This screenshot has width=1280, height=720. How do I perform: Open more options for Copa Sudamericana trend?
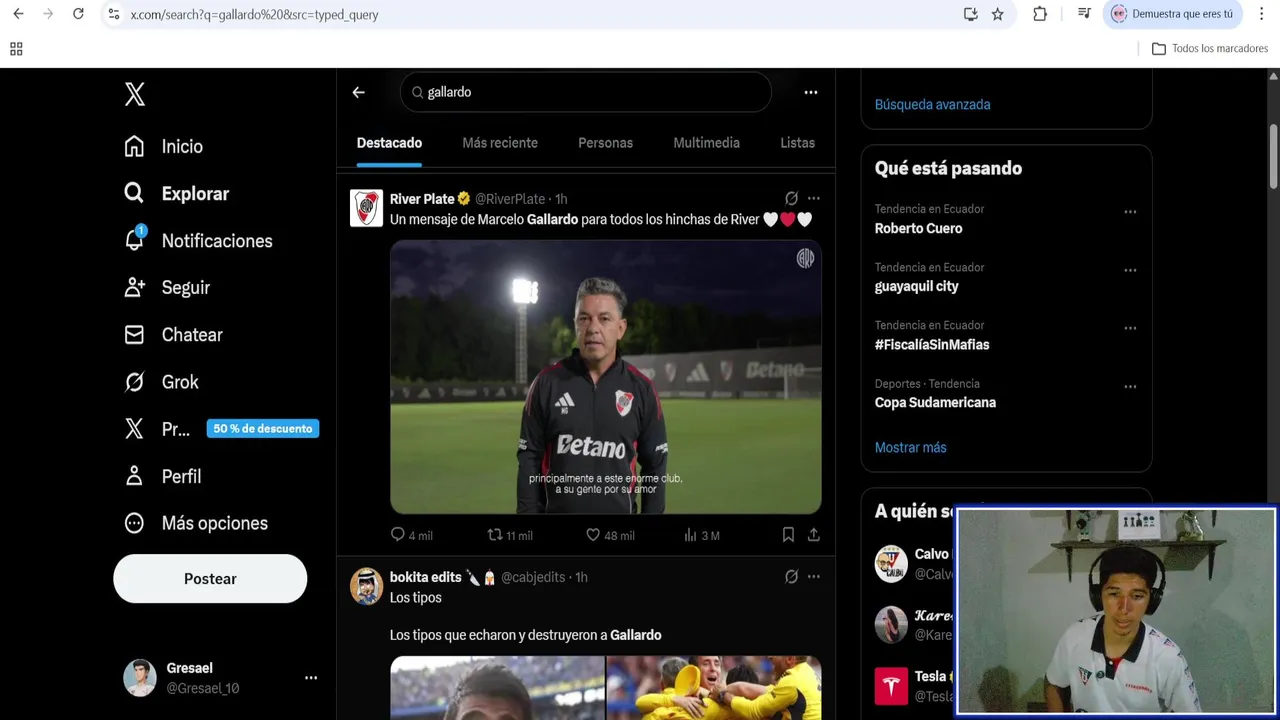tap(1130, 386)
